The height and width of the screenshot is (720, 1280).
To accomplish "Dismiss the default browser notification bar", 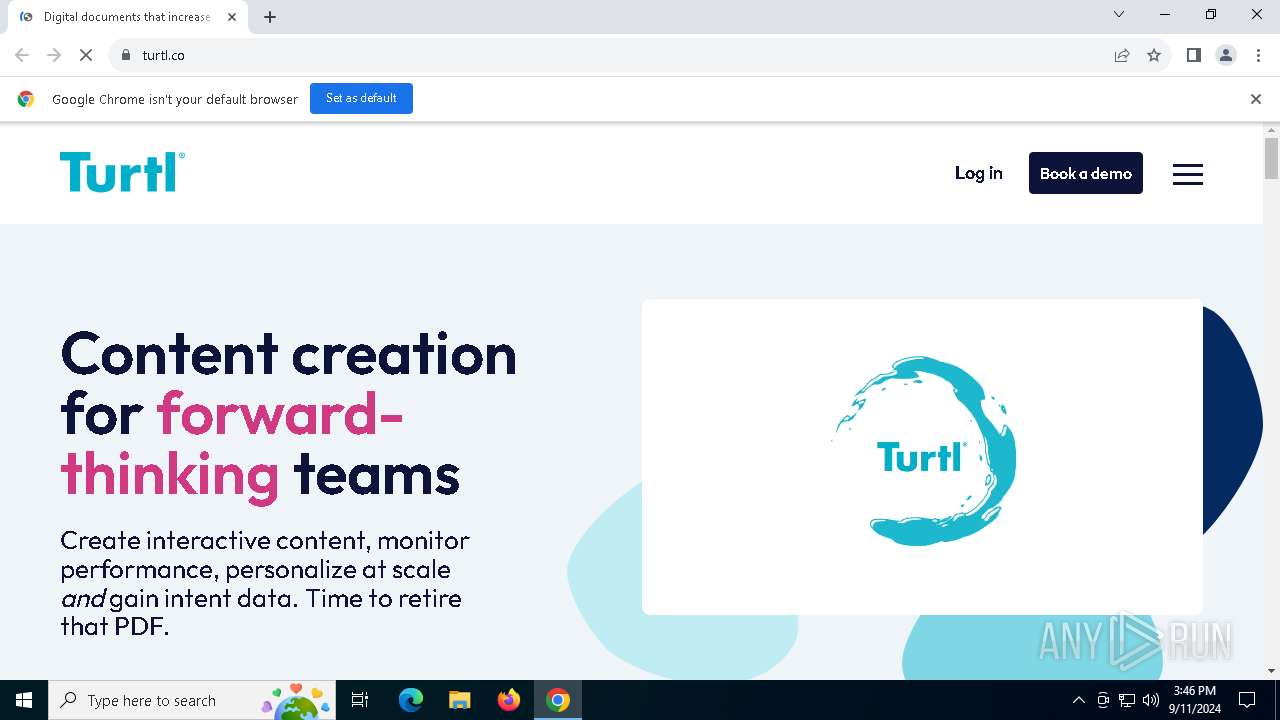I will click(x=1255, y=99).
